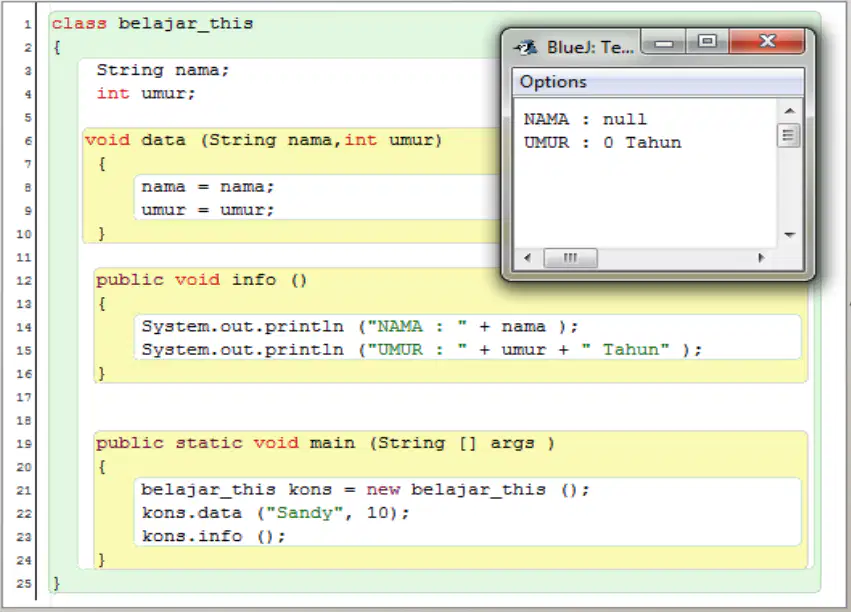Click the 'kons.info ();' line
Image resolution: width=851 pixels, height=612 pixels.
pos(213,537)
